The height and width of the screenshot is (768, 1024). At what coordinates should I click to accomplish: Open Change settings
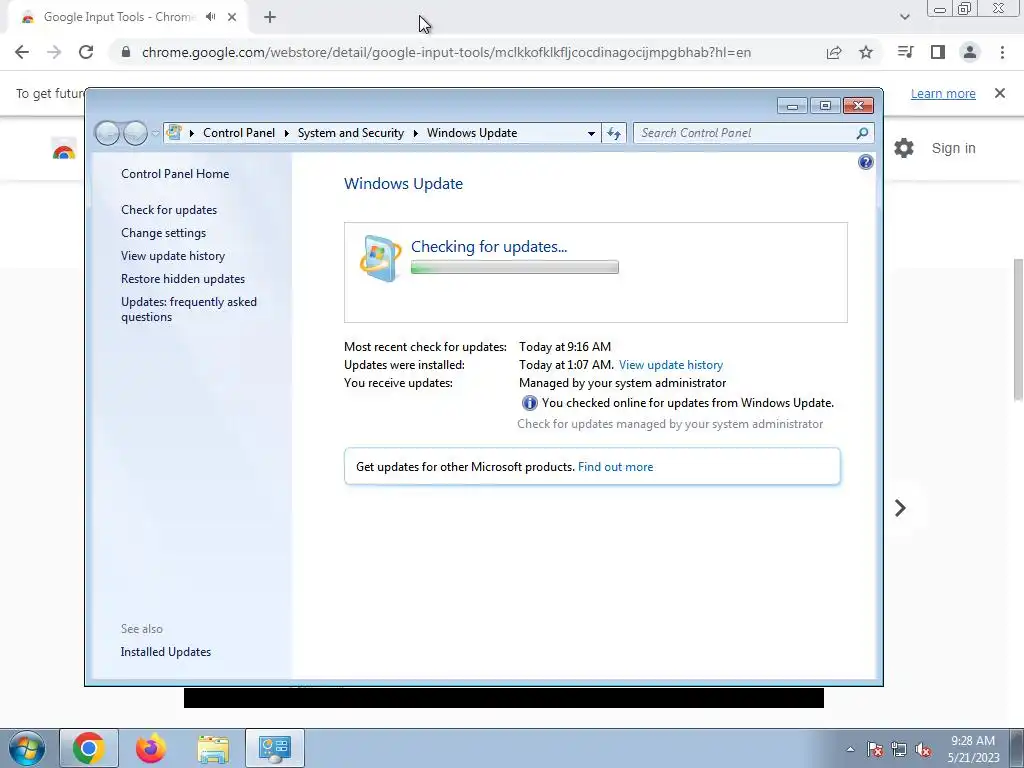click(163, 232)
